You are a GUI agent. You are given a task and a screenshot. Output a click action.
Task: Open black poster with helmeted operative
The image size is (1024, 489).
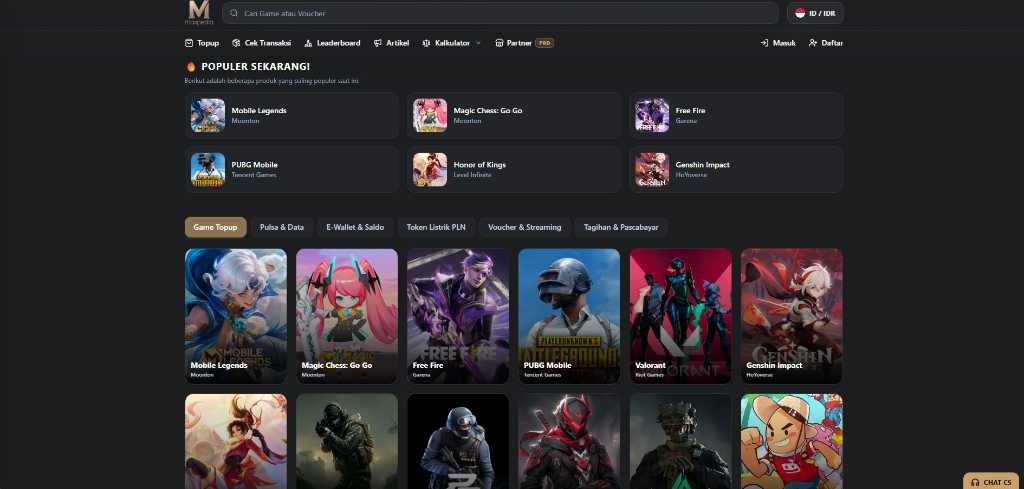point(458,441)
